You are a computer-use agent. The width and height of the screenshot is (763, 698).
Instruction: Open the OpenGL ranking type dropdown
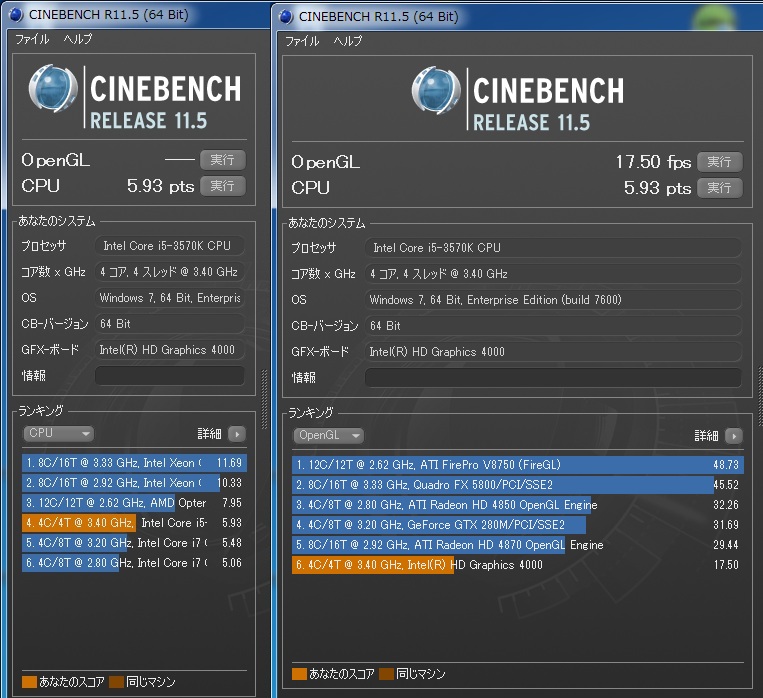[328, 436]
